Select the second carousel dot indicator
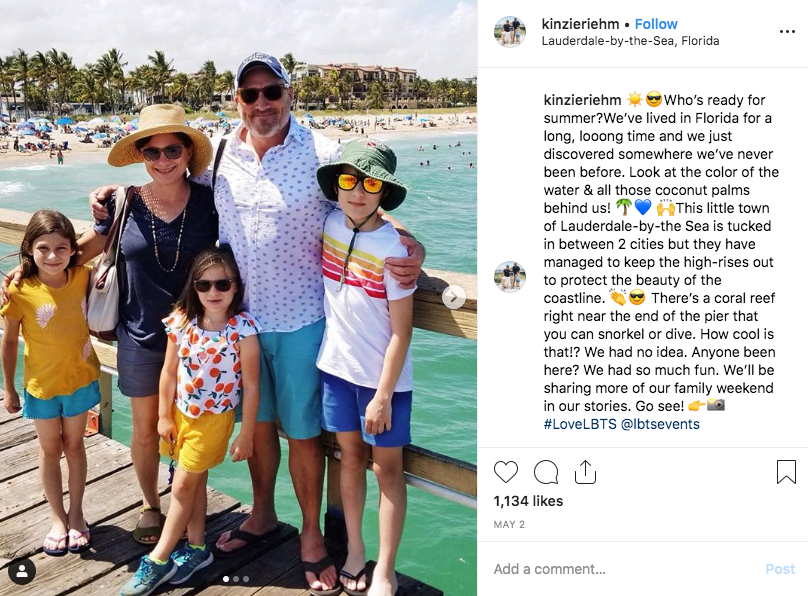The width and height of the screenshot is (808, 596). pos(236,579)
